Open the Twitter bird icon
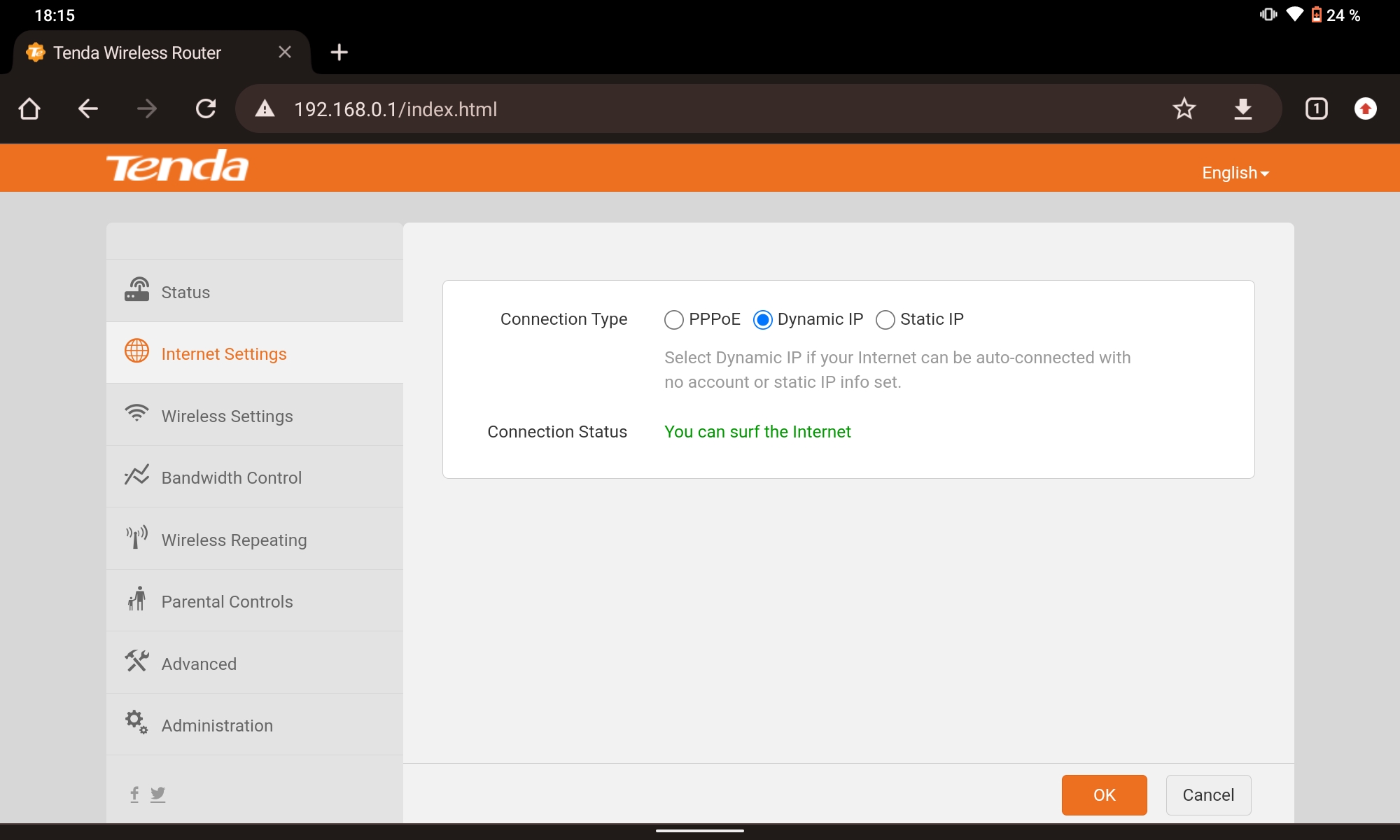 pos(158,794)
